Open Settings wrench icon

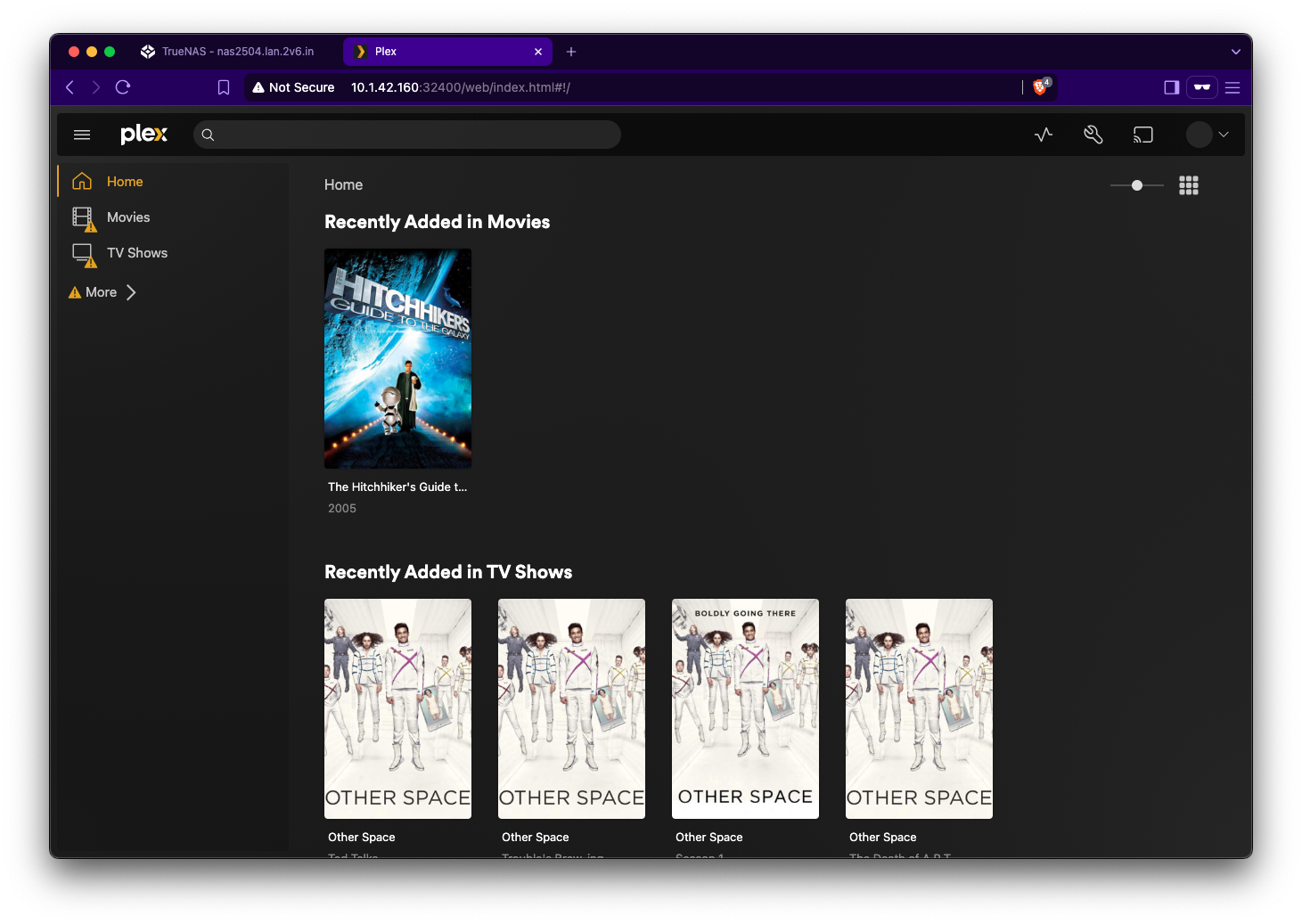[1093, 135]
